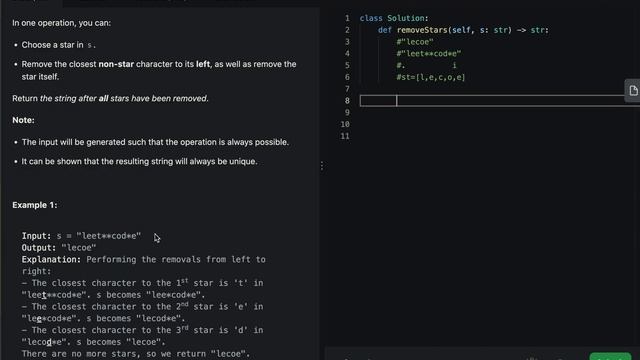Click the 'def removeStars' code line
Screen dimensions: 640x360
pyautogui.click(x=463, y=30)
